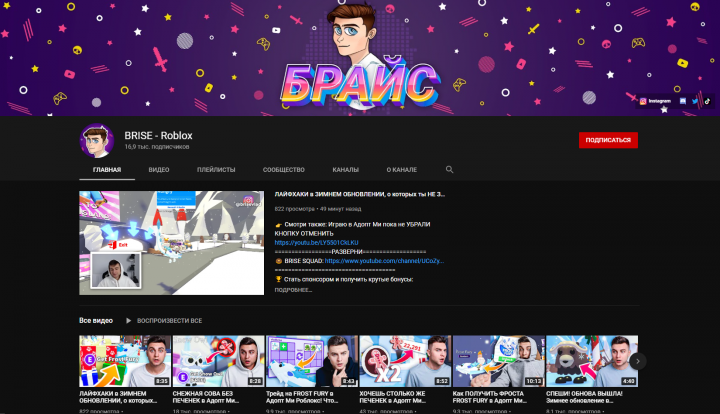Open the ПЛЕЙЛИСТЫ tab
Screen dimensions: 720x414
pyautogui.click(x=216, y=170)
